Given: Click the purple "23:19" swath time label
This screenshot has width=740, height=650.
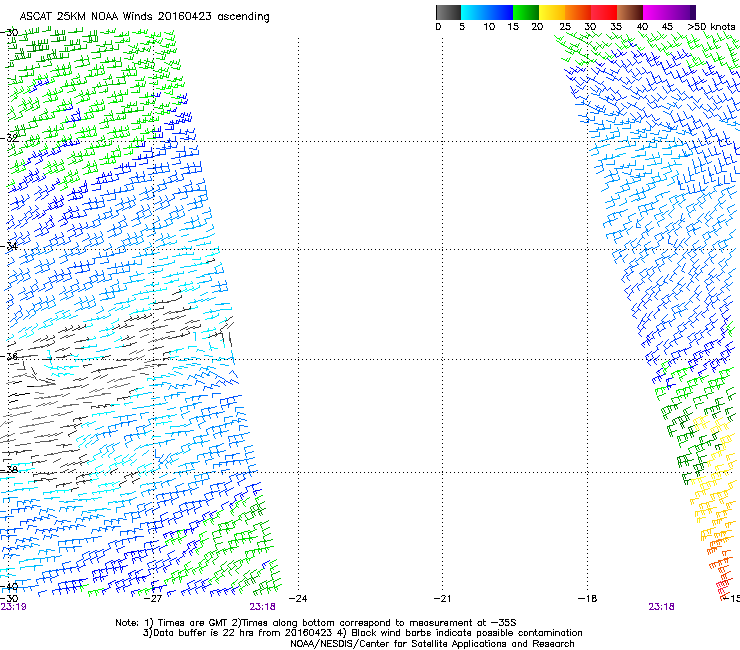Looking at the screenshot, I should click(13, 607).
